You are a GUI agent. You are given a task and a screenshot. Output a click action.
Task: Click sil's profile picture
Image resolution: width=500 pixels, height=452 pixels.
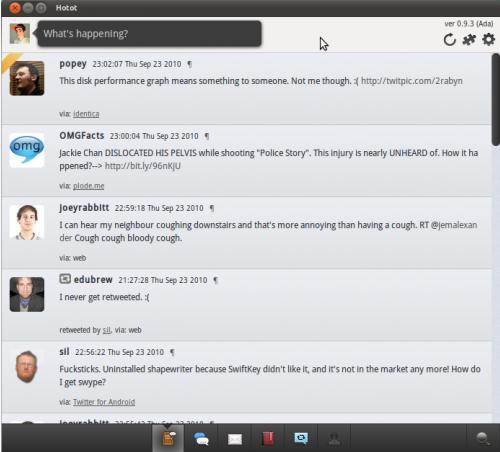27,367
